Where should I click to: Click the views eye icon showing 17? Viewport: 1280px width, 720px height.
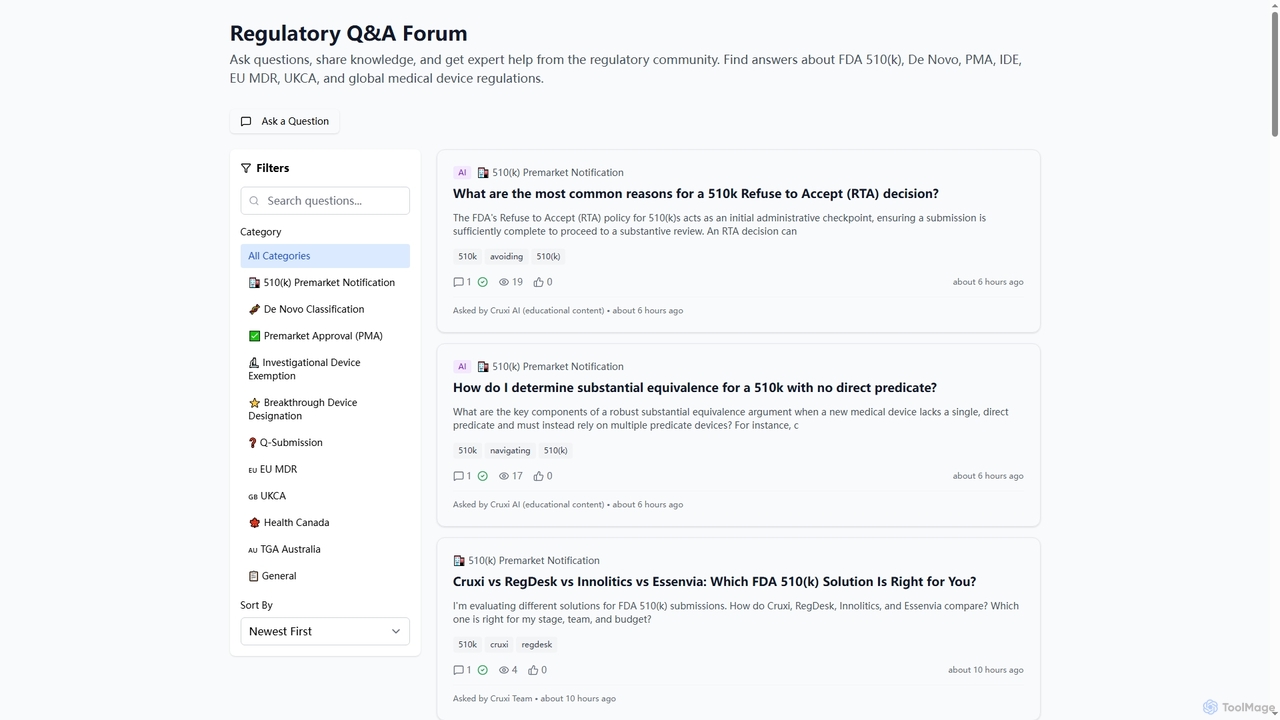(504, 476)
